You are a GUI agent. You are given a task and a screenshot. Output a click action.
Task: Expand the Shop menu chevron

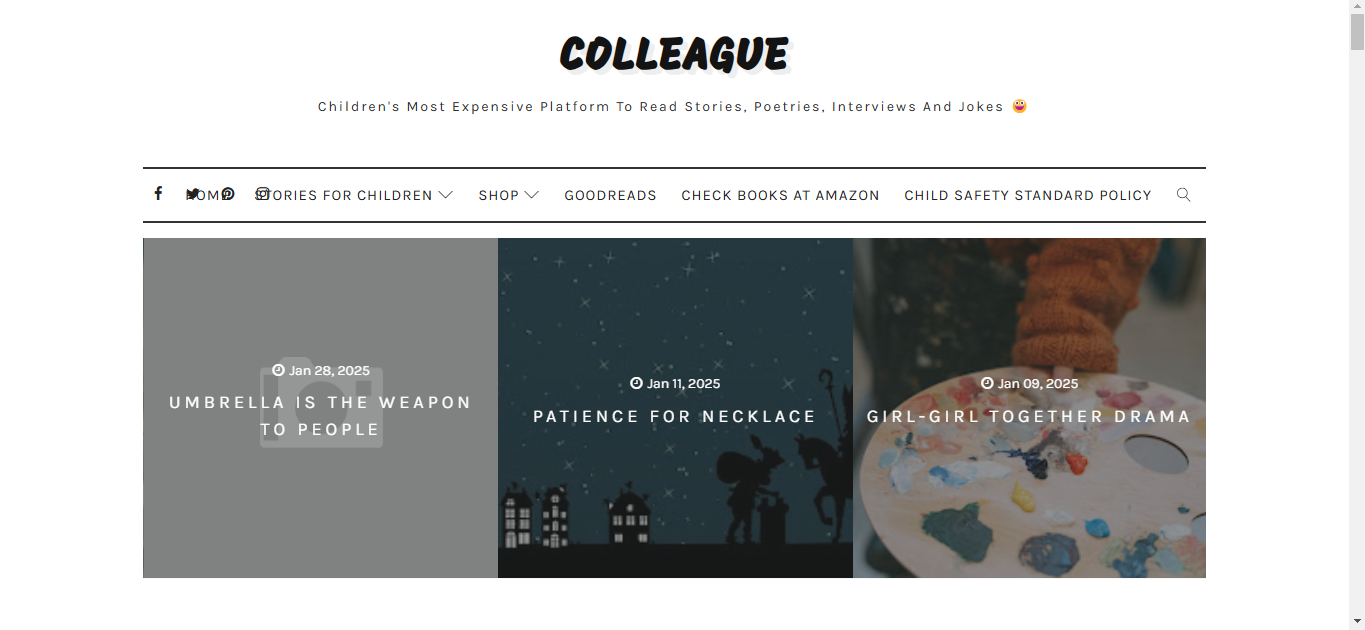point(532,195)
